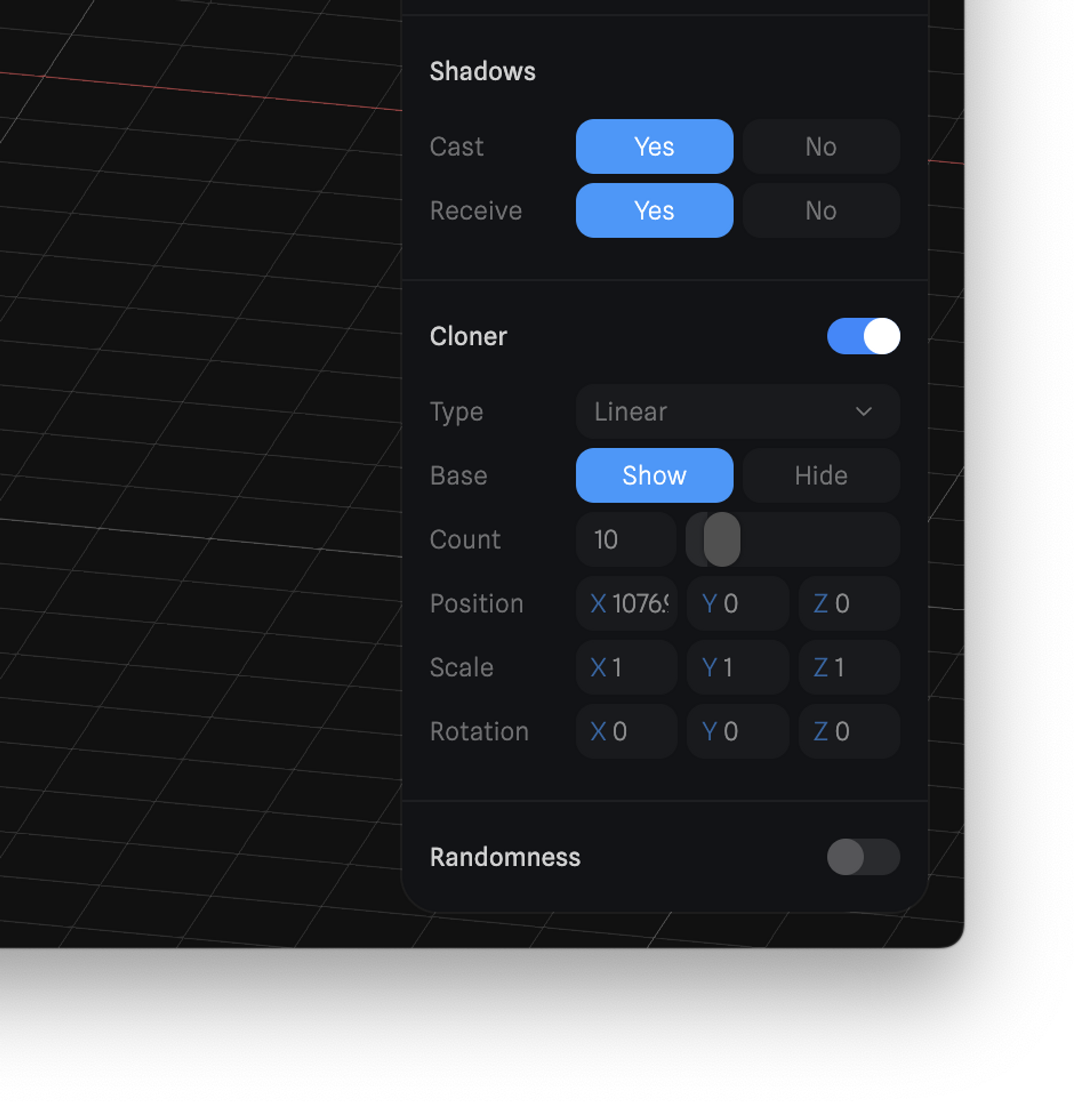
Task: Click the chevron arrow beside Linear
Action: click(863, 412)
